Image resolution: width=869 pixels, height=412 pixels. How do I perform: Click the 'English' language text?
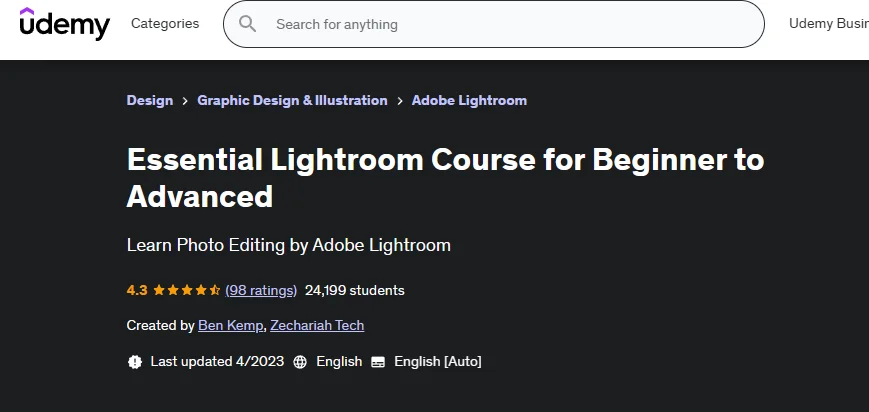(x=339, y=362)
